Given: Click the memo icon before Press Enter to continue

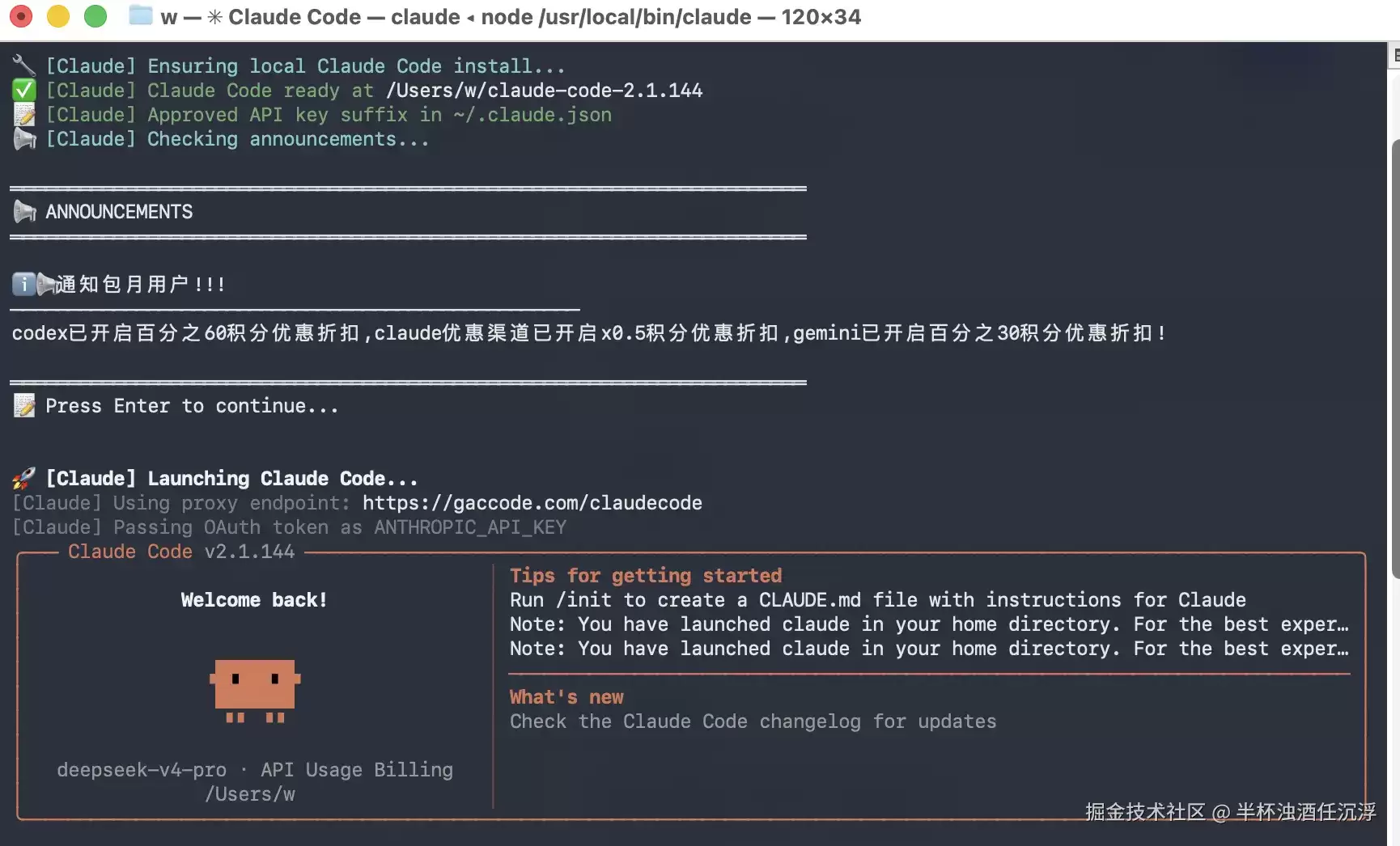Looking at the screenshot, I should [24, 405].
